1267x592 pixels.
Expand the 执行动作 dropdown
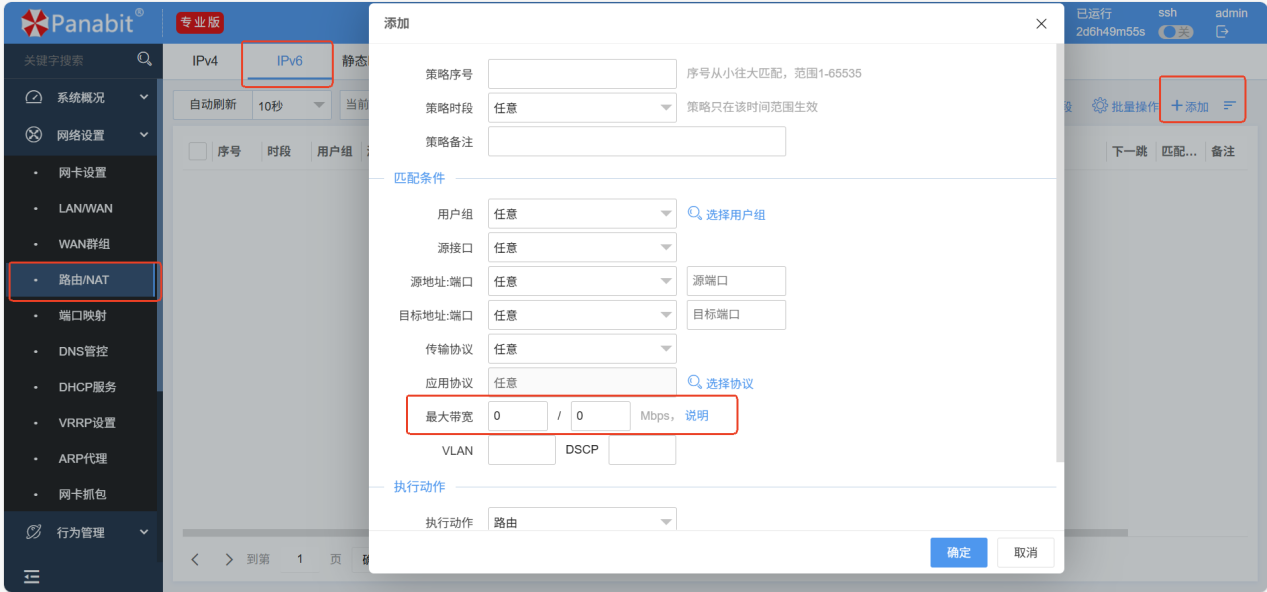[581, 522]
